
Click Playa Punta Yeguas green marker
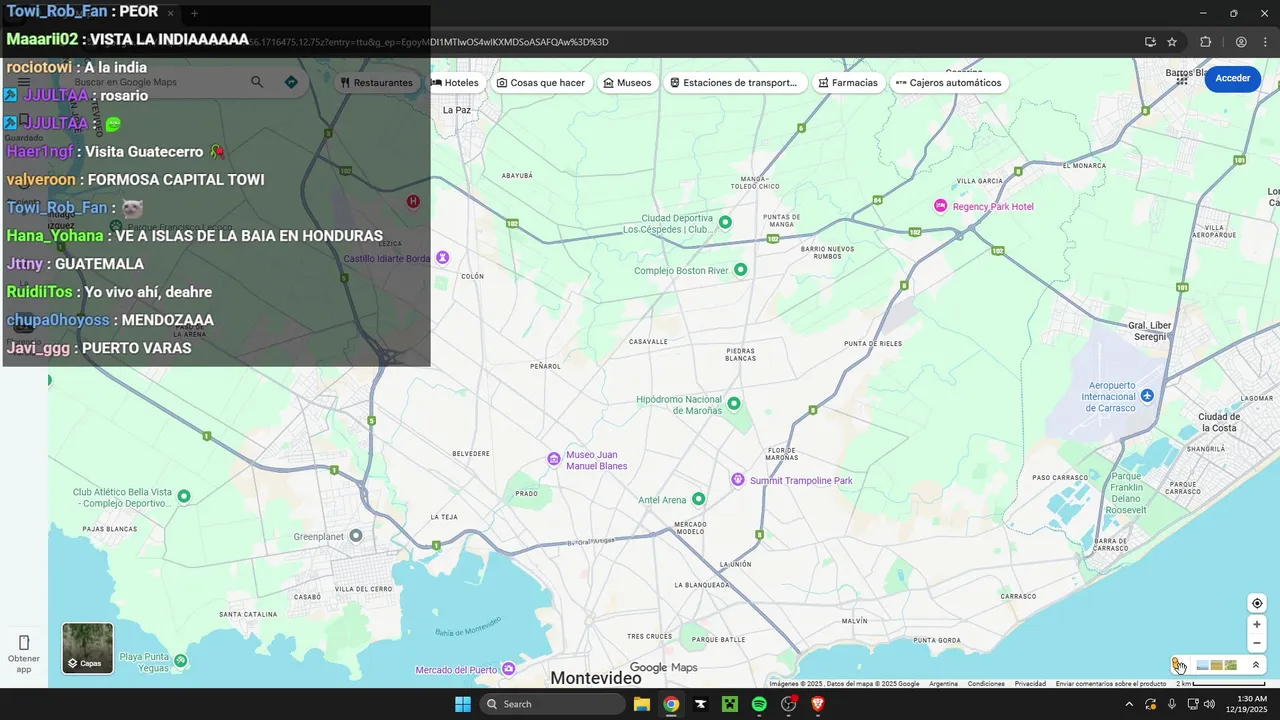(180, 661)
